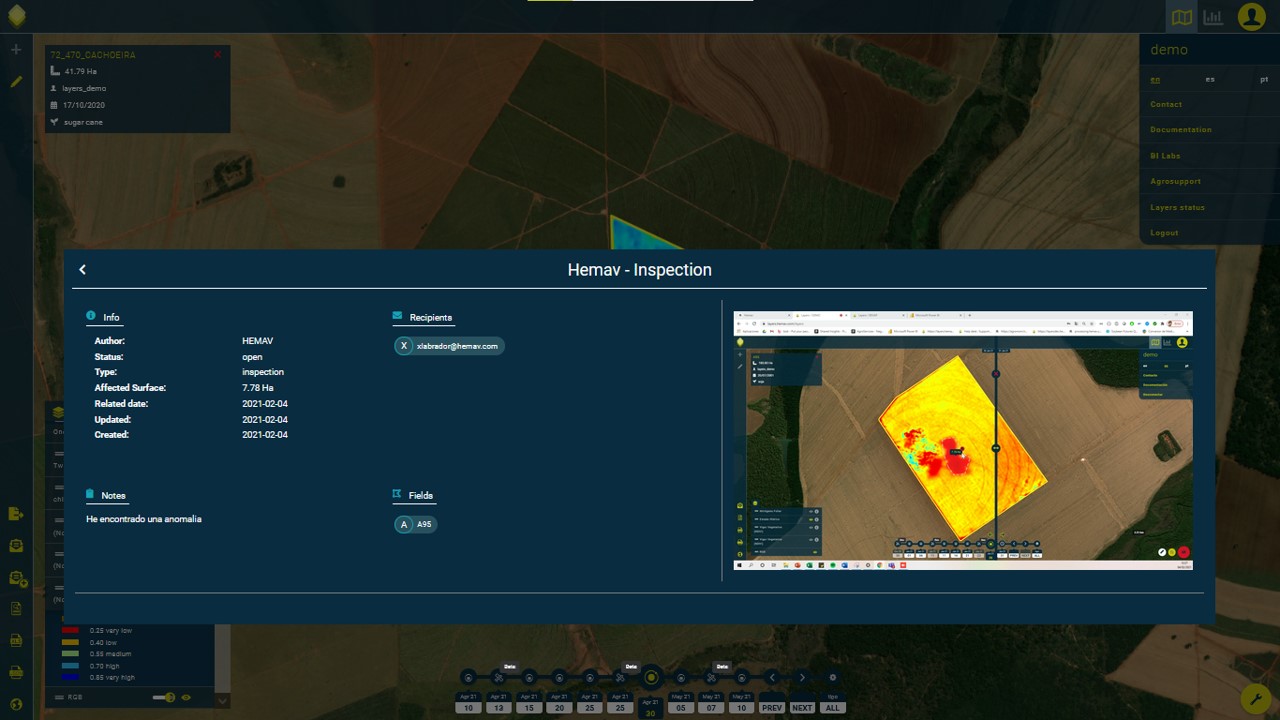Click the 'sugar cane' crop label

pyautogui.click(x=83, y=122)
